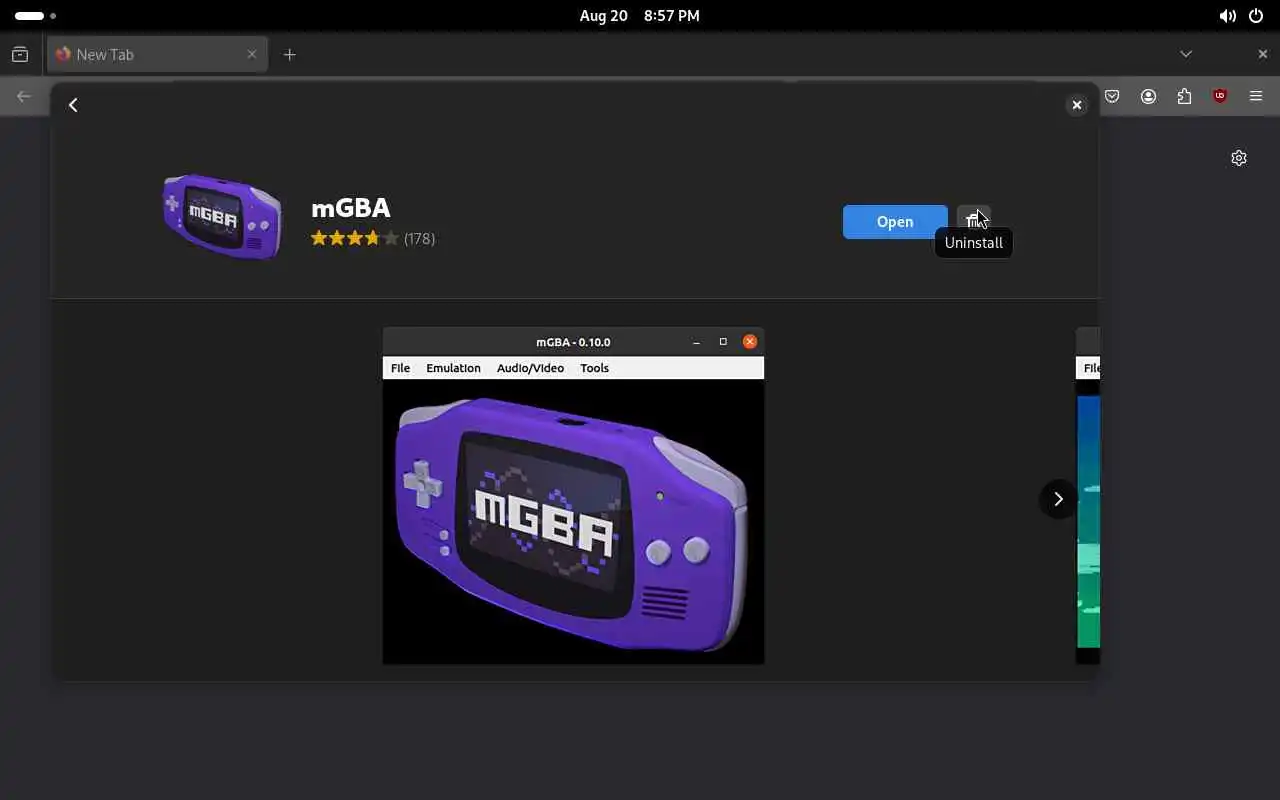Viewport: 1280px width, 800px height.
Task: Click the partially visible second screenshot
Action: (1088, 495)
